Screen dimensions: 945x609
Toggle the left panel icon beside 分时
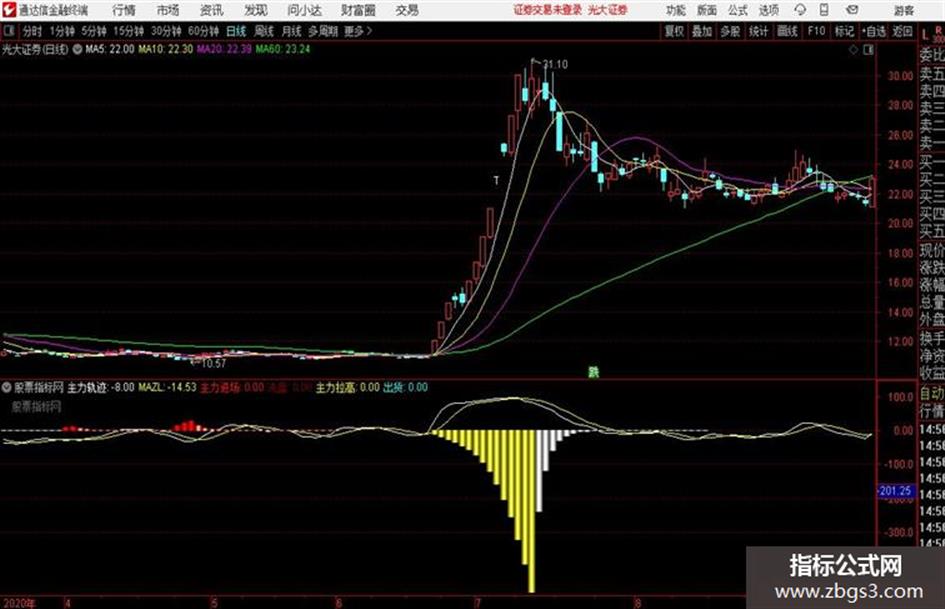(9, 31)
